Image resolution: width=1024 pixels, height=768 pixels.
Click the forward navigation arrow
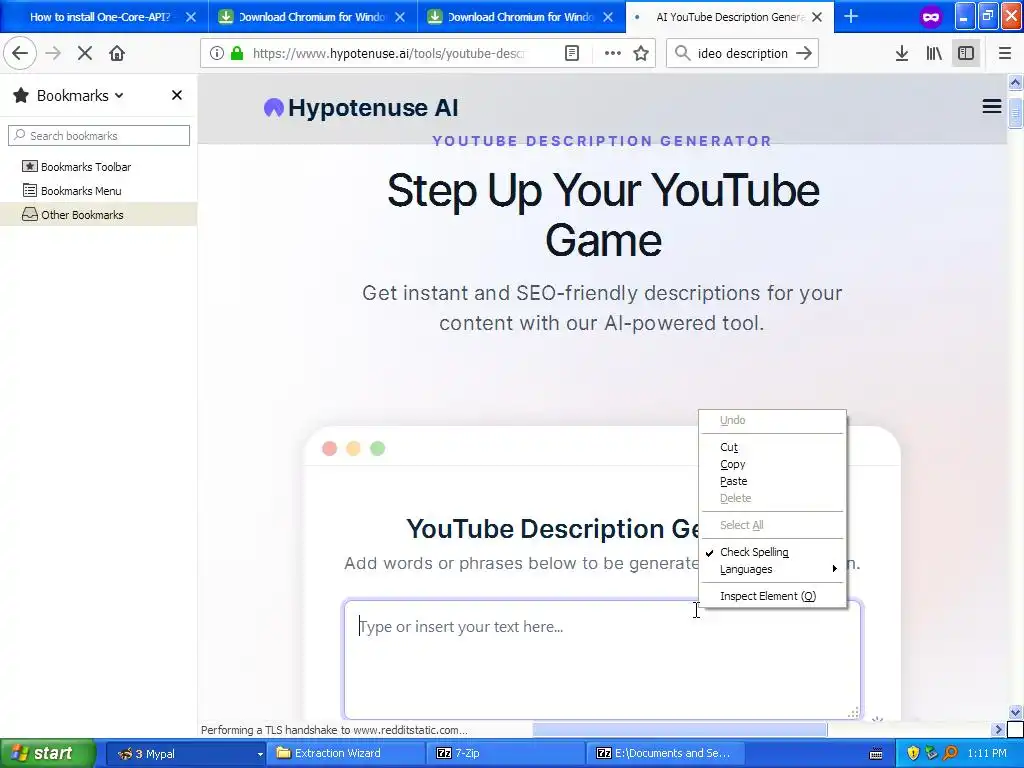pos(53,54)
